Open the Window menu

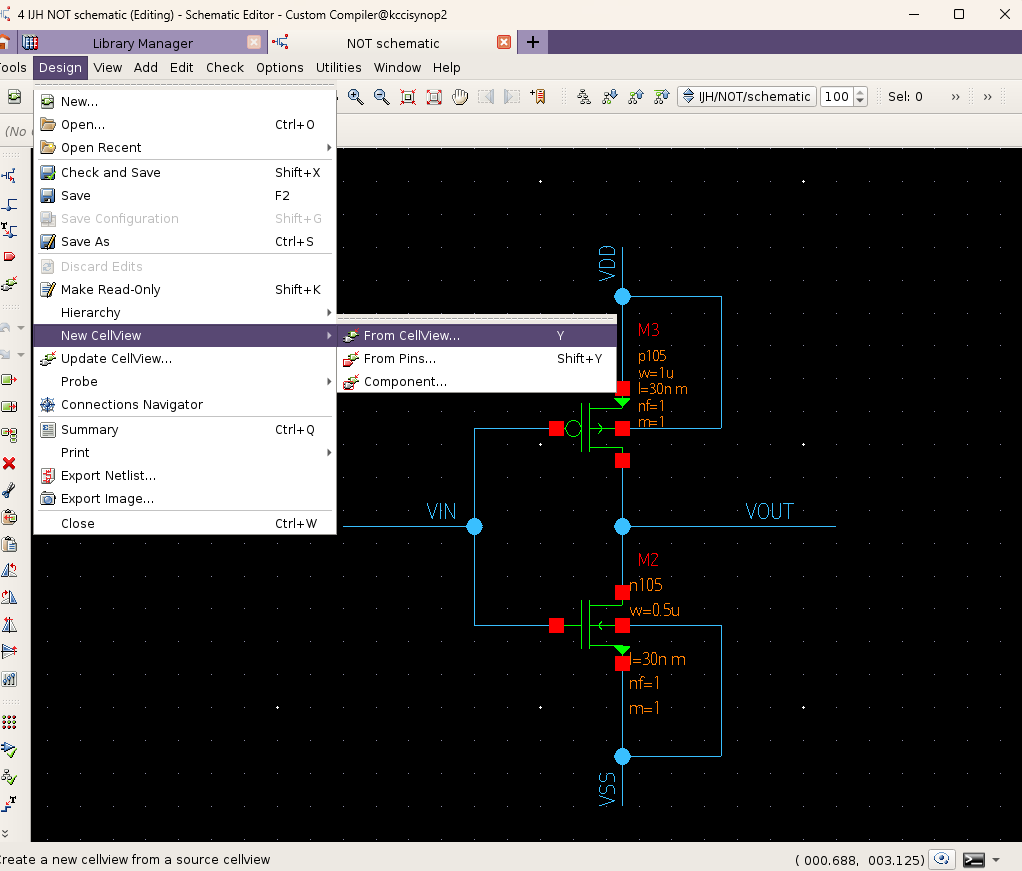[x=397, y=68]
